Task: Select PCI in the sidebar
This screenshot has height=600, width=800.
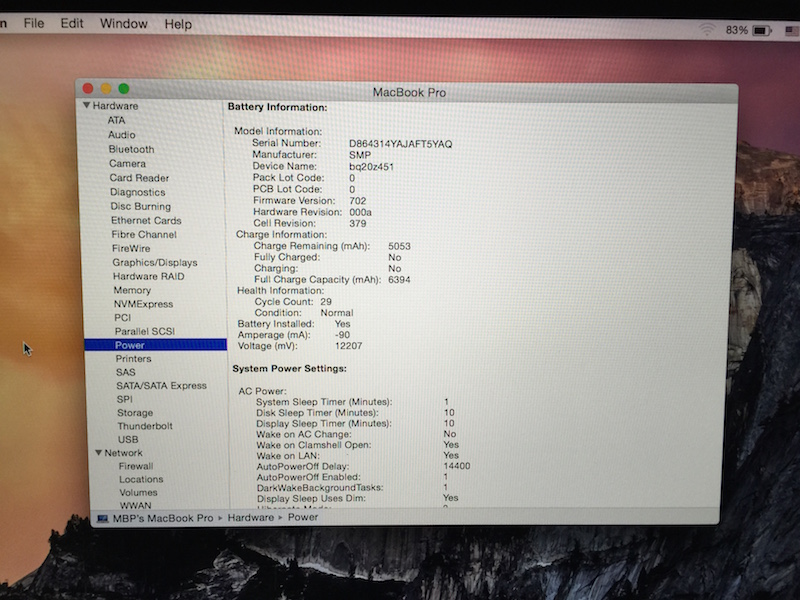Action: pos(122,317)
